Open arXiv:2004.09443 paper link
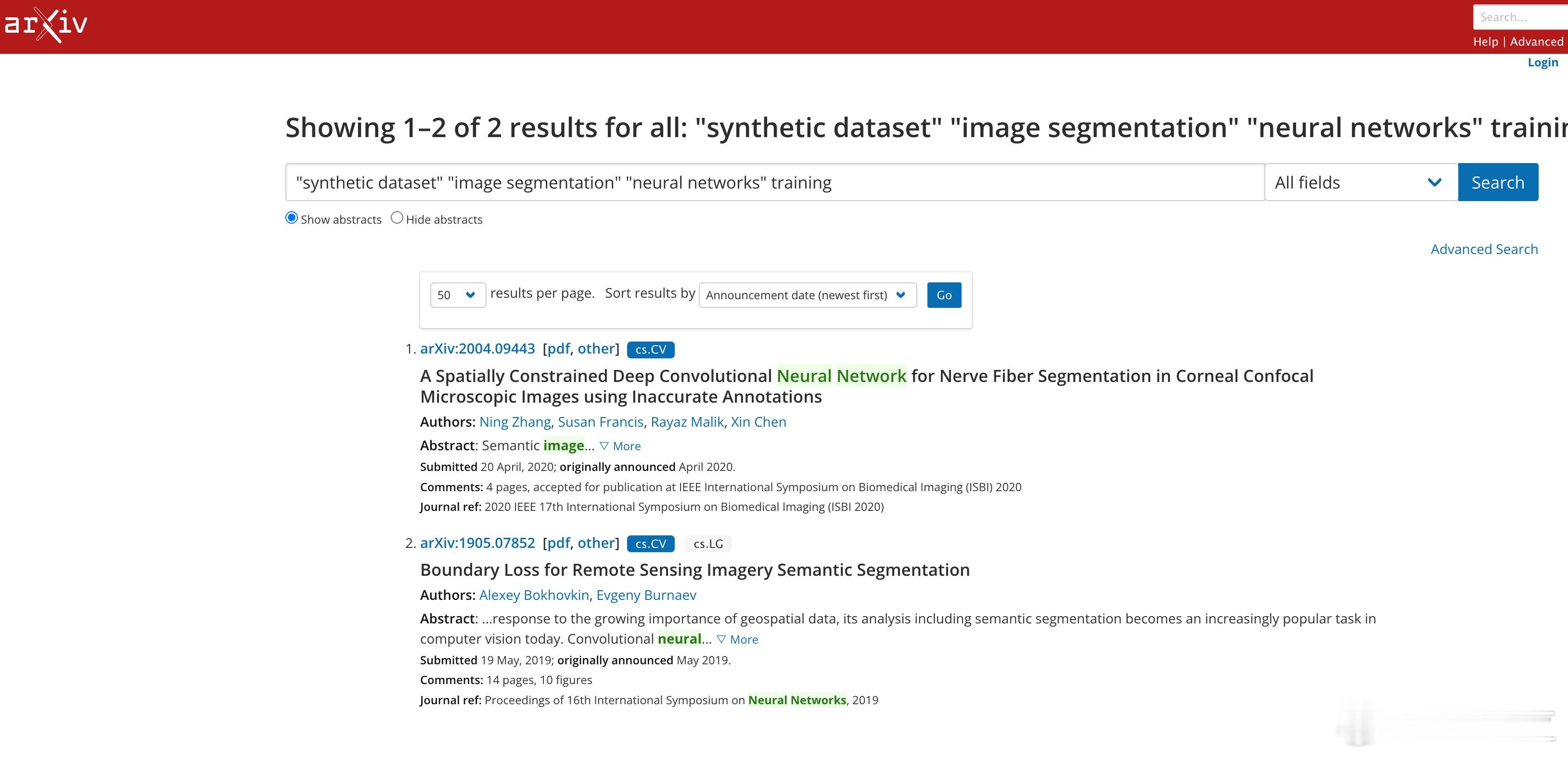The image size is (1568, 761). coord(477,349)
